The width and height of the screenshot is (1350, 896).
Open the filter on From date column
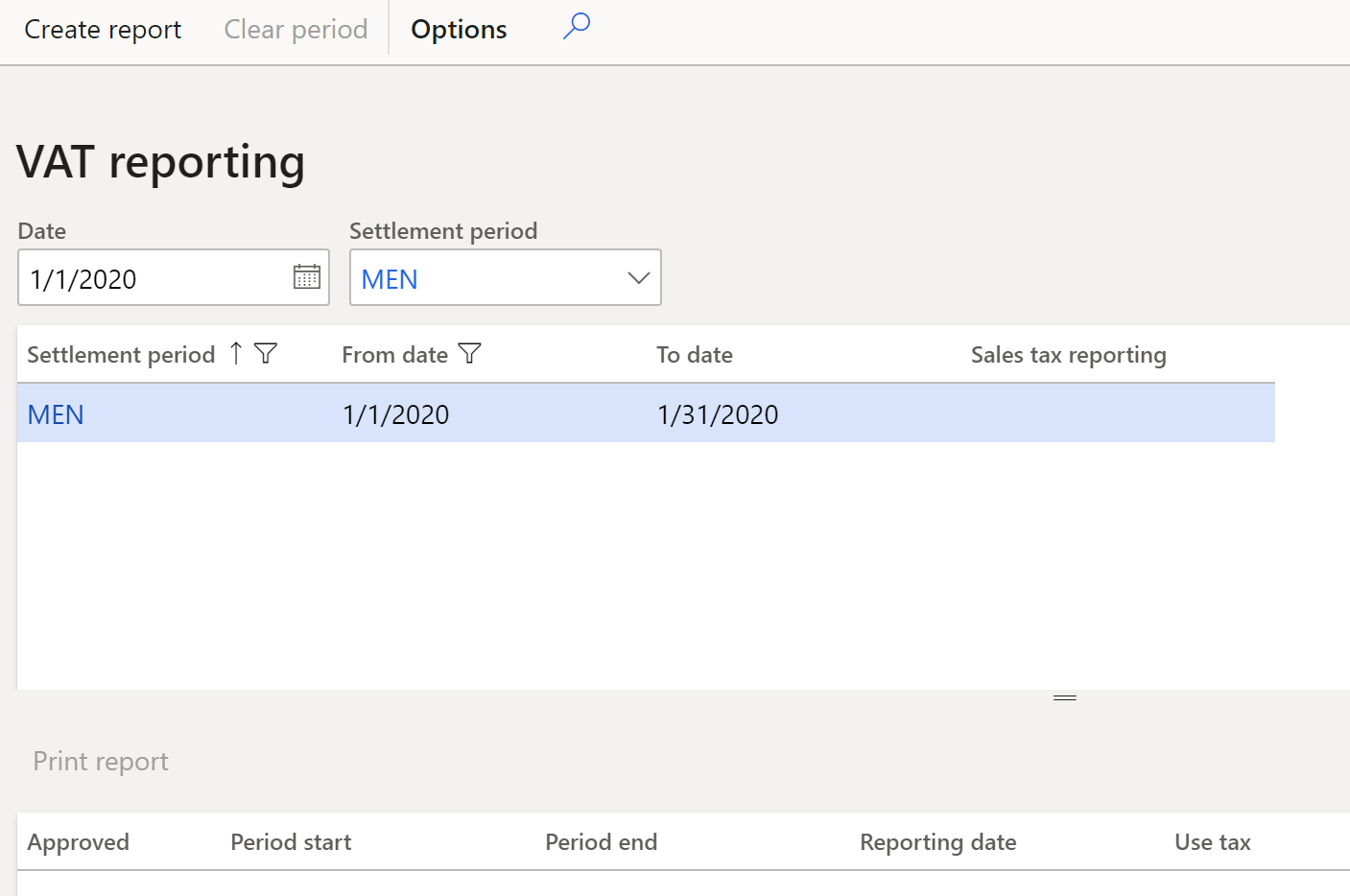[470, 354]
